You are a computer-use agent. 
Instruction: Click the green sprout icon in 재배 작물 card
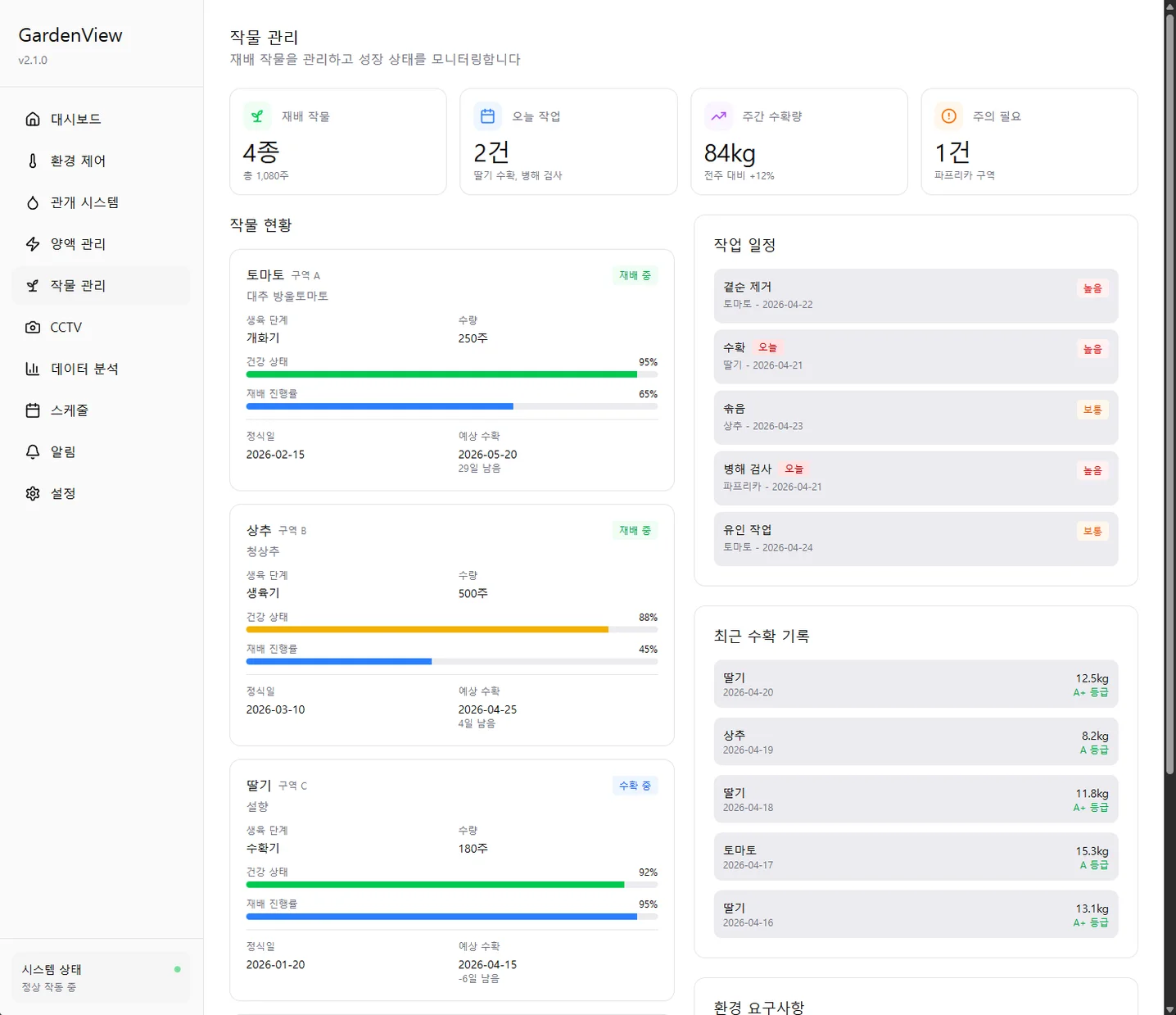click(257, 116)
